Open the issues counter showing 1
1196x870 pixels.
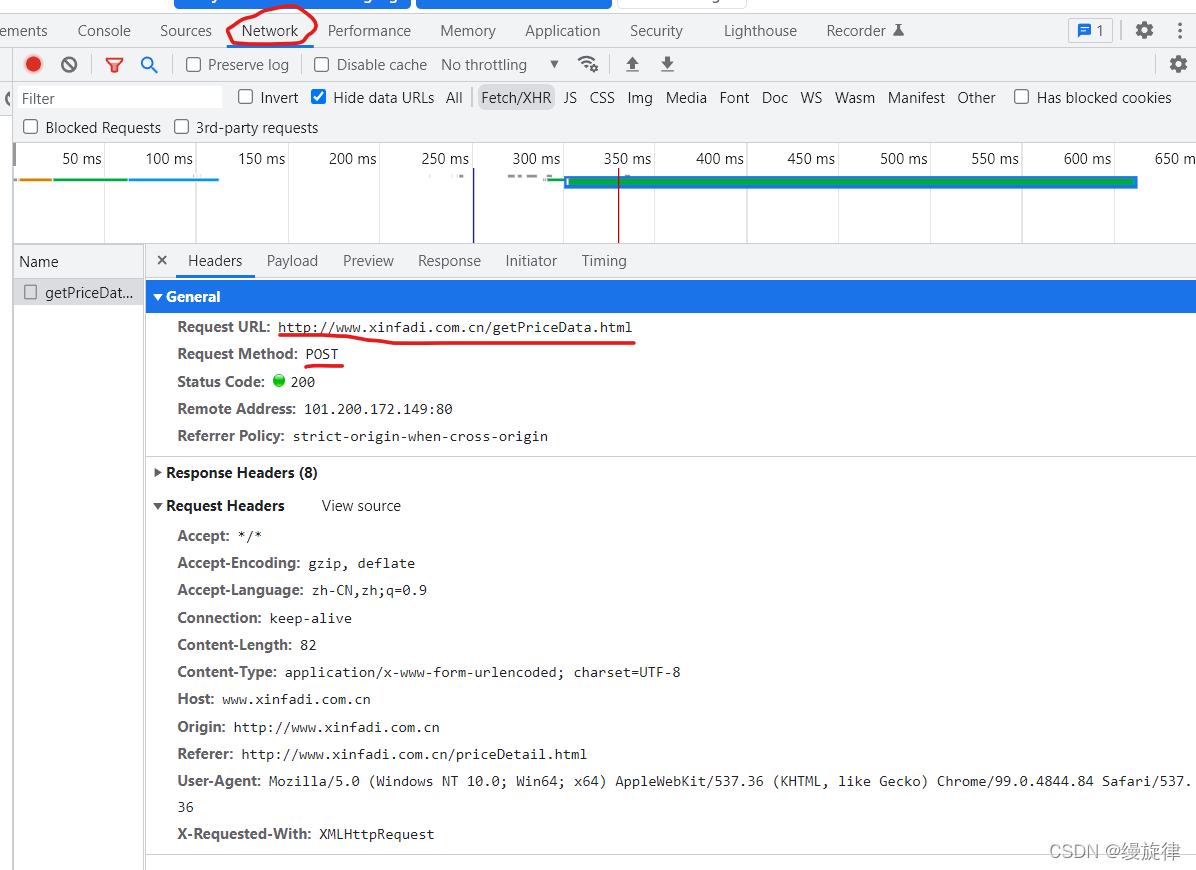(x=1090, y=30)
